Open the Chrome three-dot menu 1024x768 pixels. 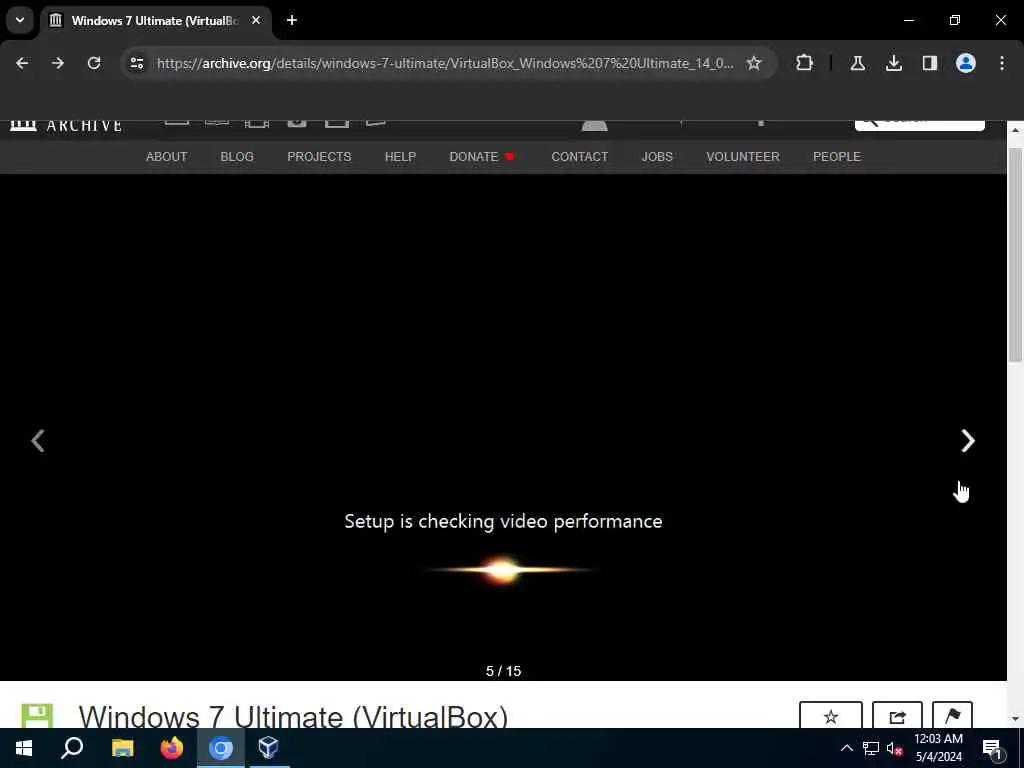click(x=1001, y=63)
